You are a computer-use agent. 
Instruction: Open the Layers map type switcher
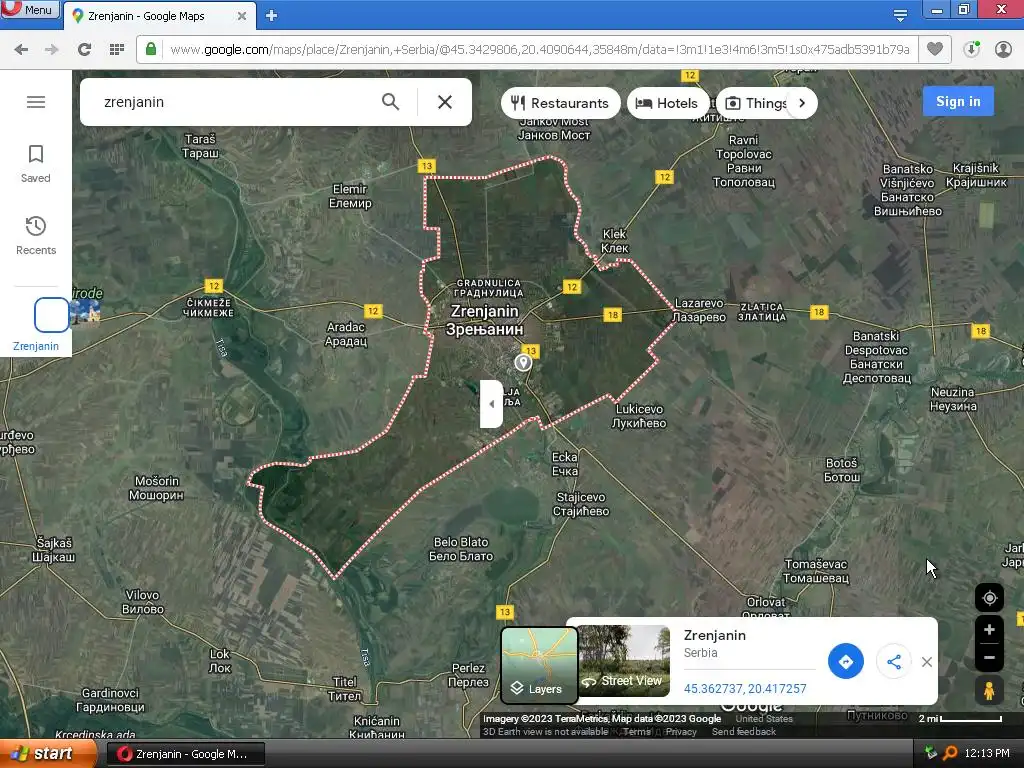click(x=539, y=664)
